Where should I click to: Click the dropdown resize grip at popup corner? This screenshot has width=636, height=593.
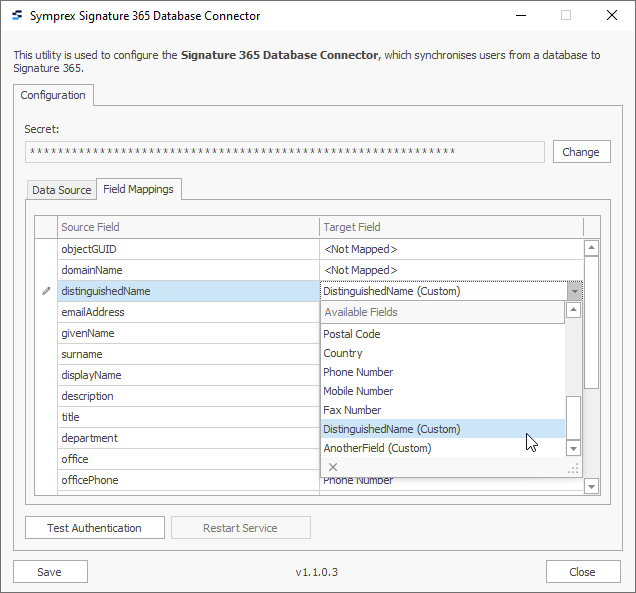(x=574, y=469)
